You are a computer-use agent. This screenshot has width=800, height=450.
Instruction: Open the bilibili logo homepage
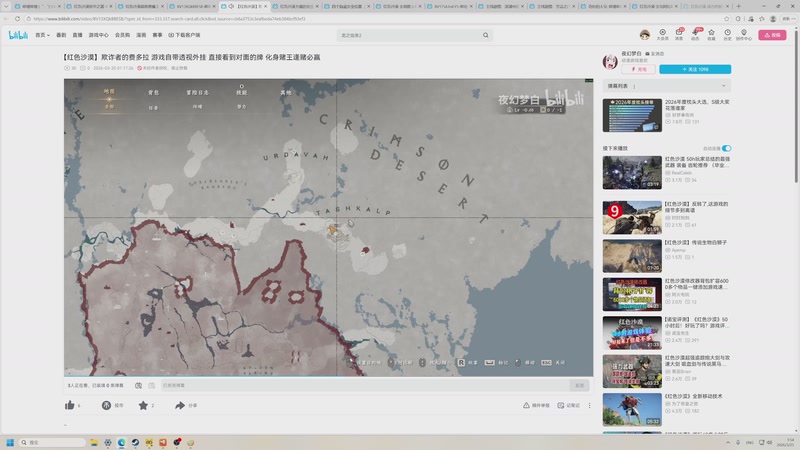pos(18,35)
